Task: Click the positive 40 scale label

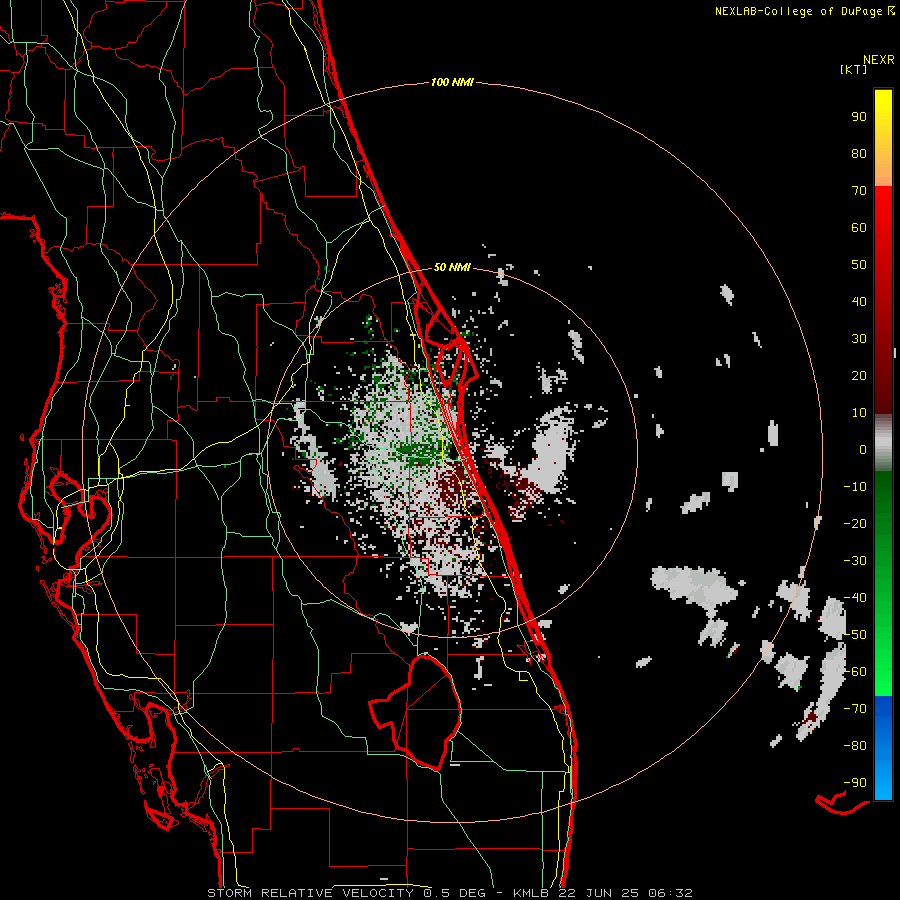Action: tap(859, 302)
